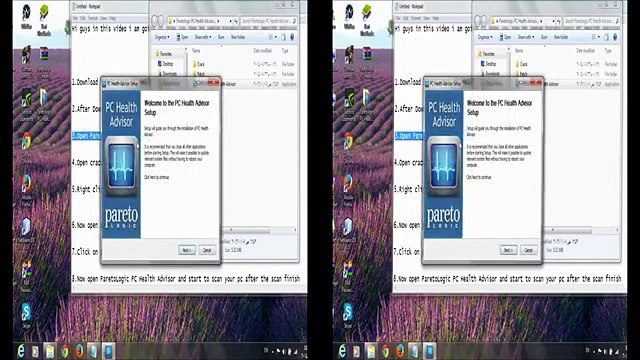Click media player taskbar icon in left copy
This screenshot has height=360, width=640.
[35, 351]
